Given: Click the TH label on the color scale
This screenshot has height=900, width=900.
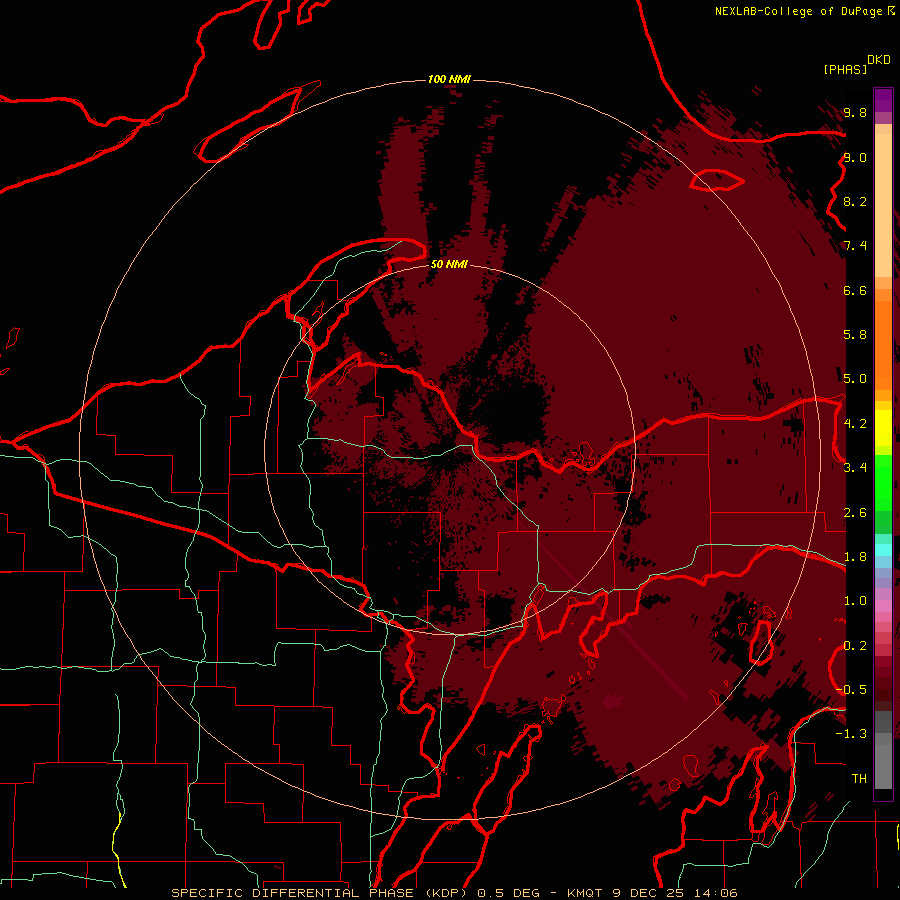Looking at the screenshot, I should (859, 779).
